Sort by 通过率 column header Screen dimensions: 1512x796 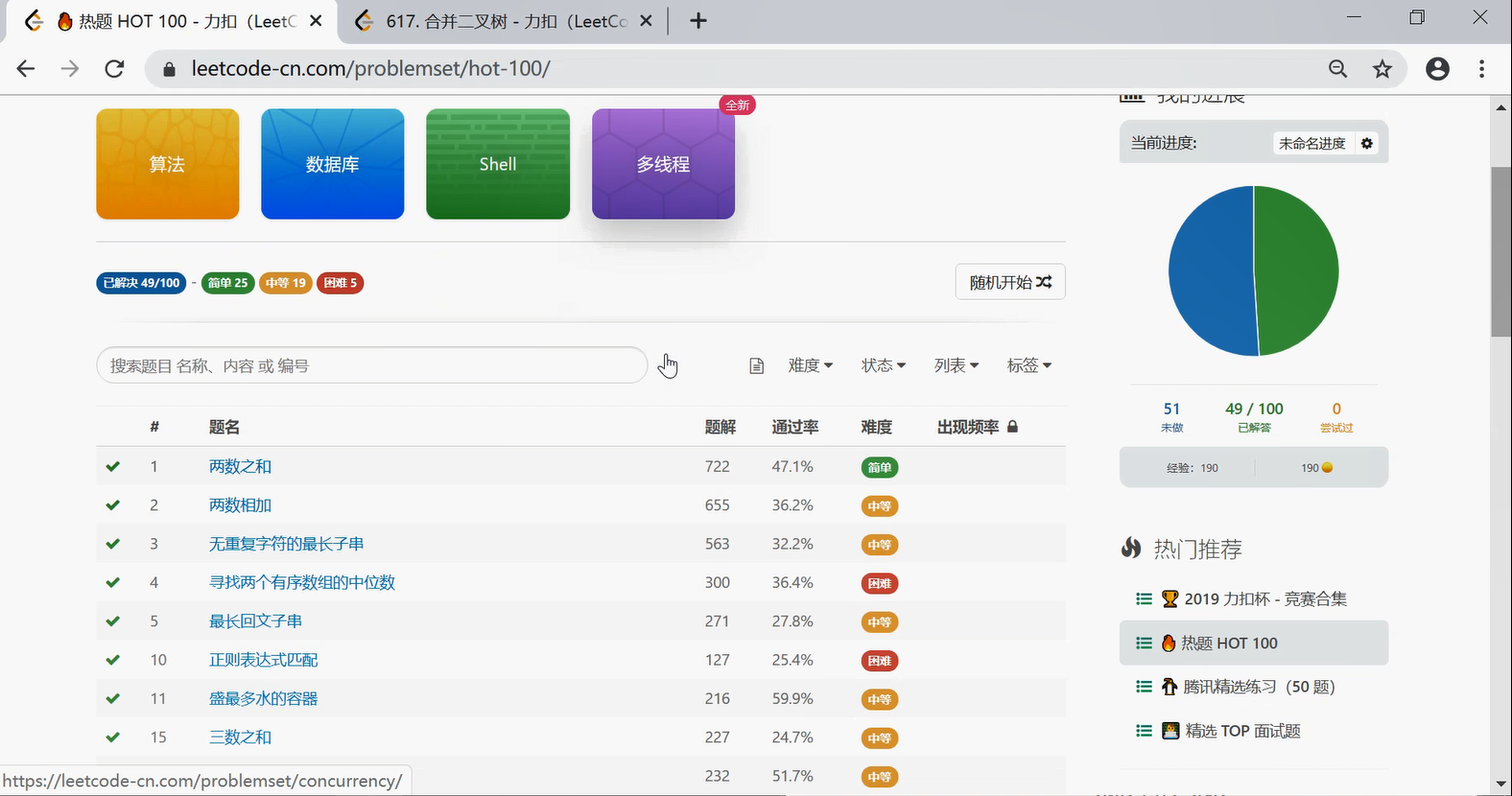click(x=795, y=427)
